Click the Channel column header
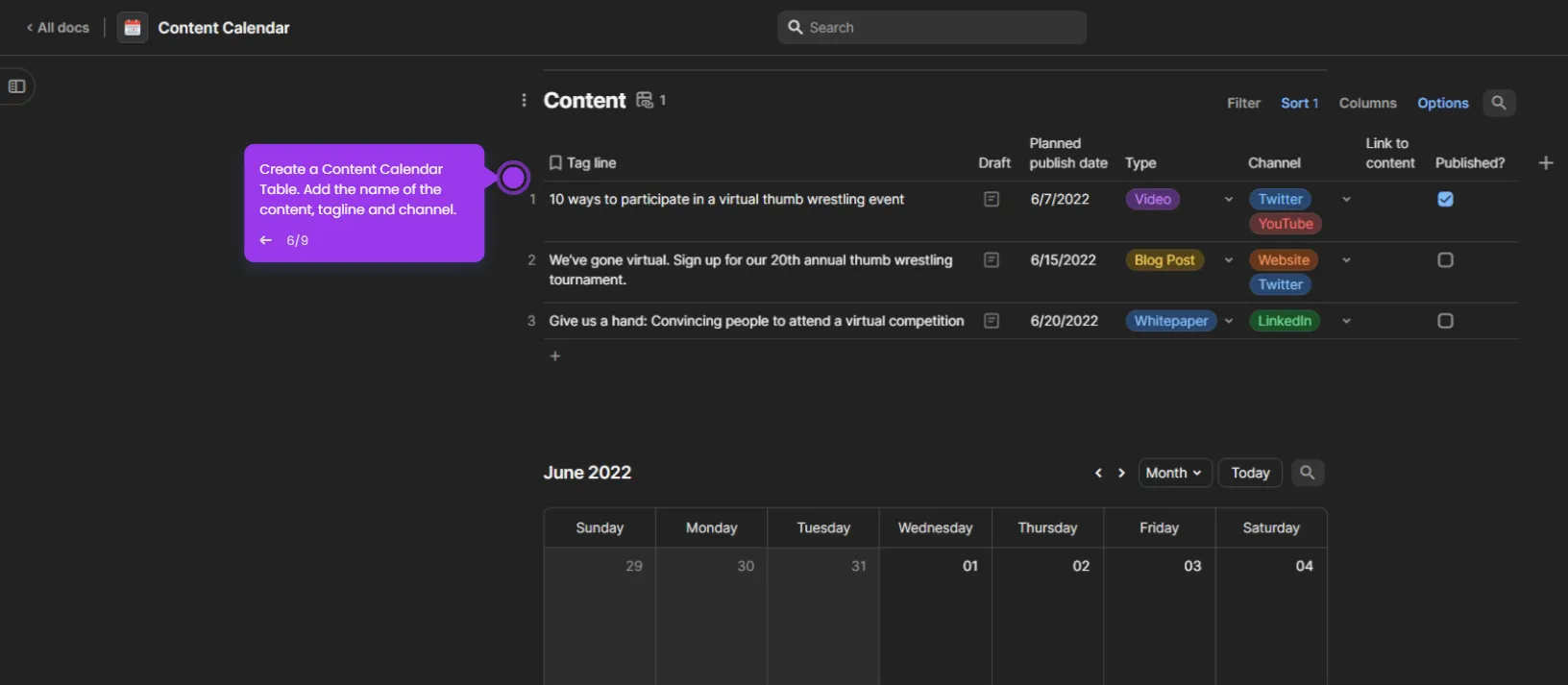1568x685 pixels. tap(1274, 163)
